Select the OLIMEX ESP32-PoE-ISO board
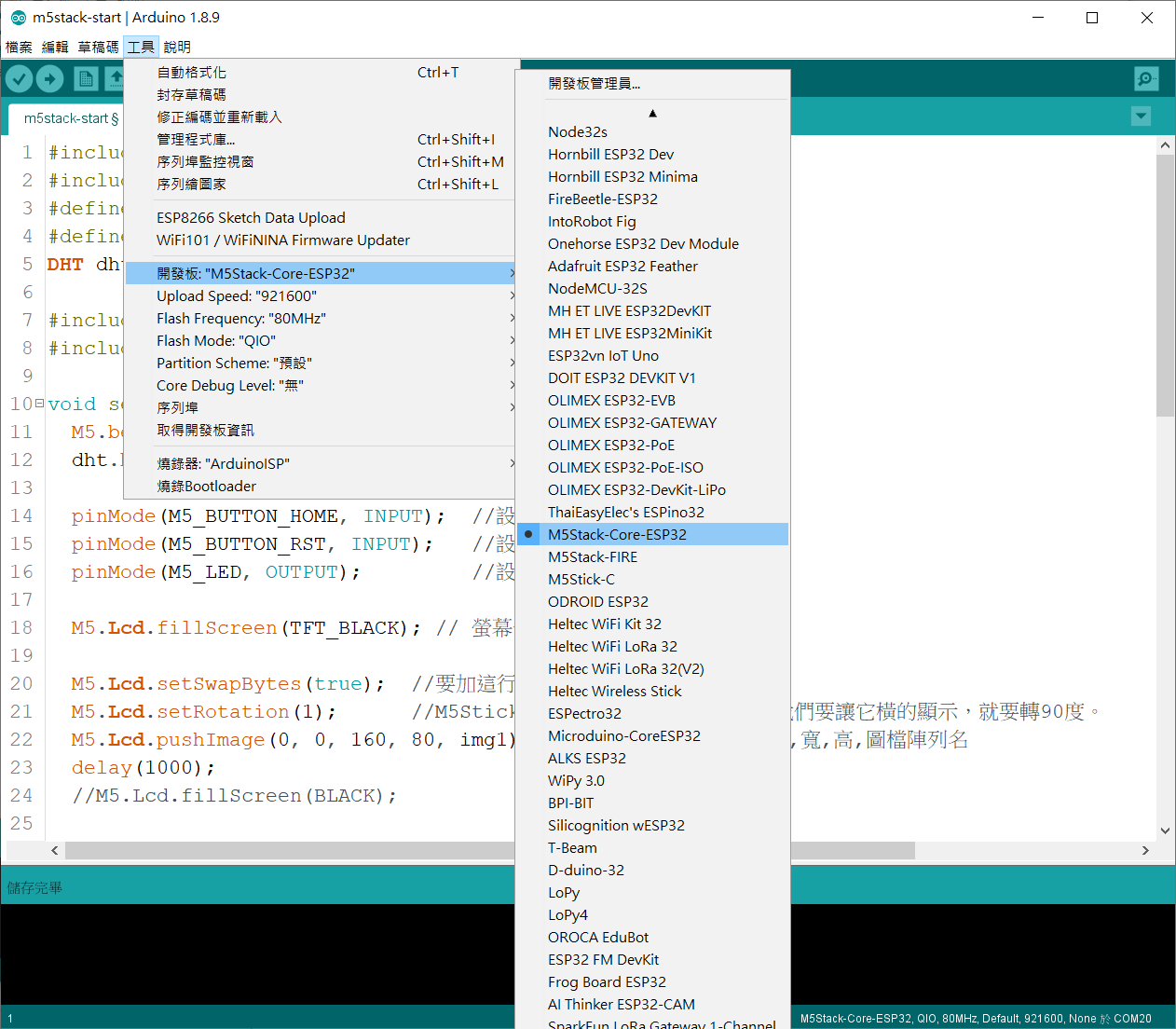1176x1029 pixels. 652,467
